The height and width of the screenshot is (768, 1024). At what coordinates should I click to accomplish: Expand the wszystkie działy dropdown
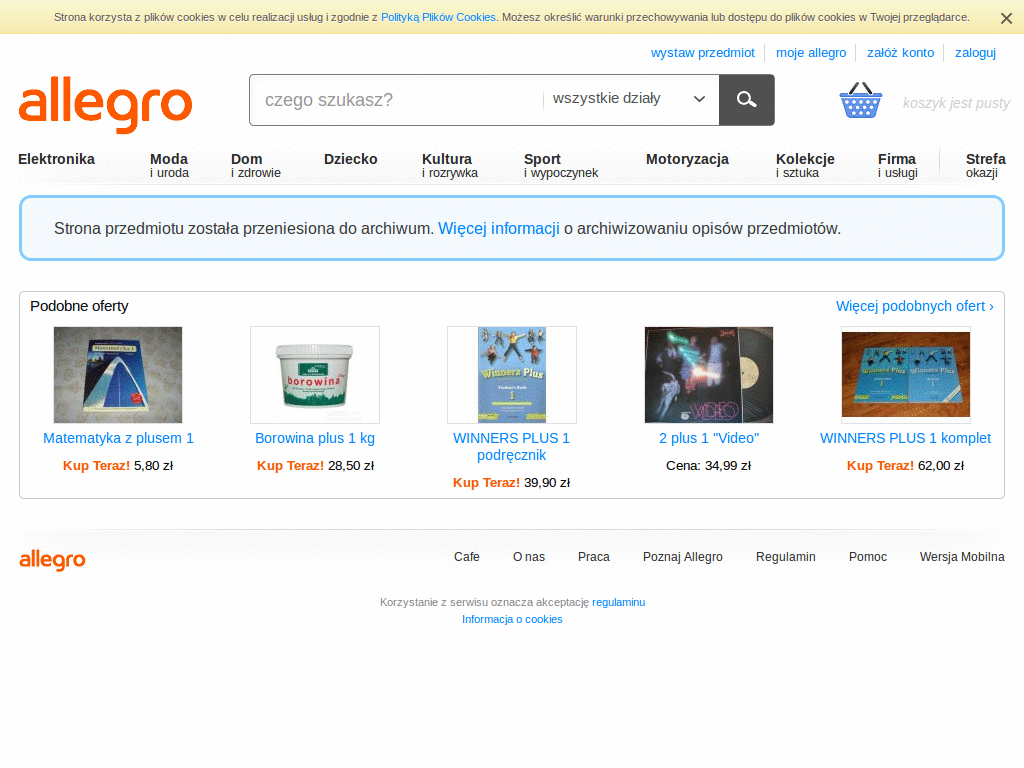(x=629, y=99)
